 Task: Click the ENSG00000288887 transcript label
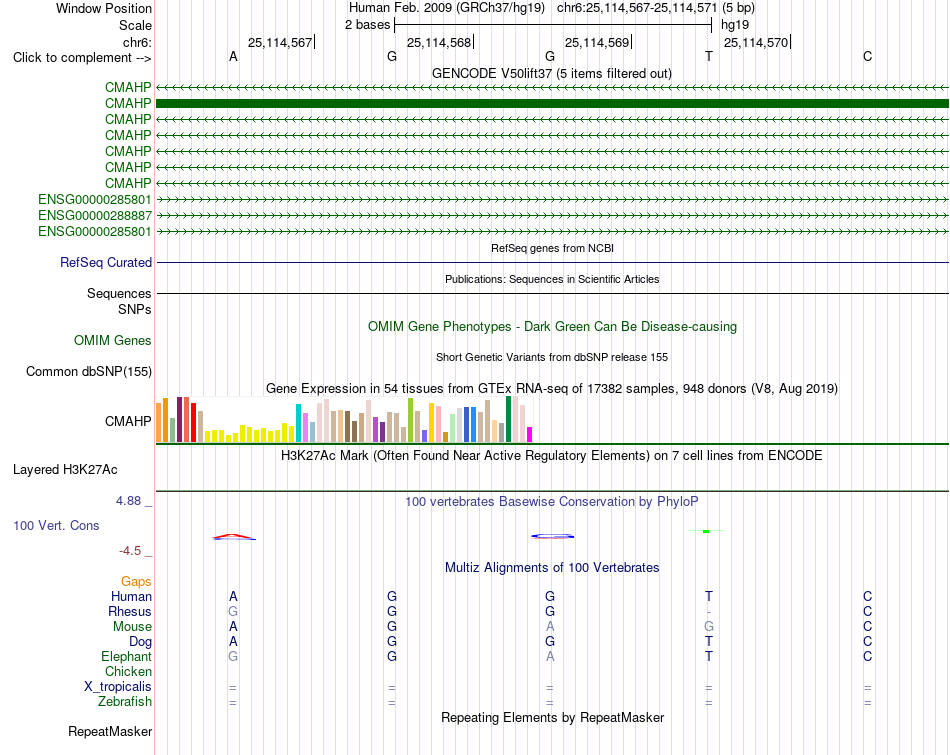click(95, 216)
